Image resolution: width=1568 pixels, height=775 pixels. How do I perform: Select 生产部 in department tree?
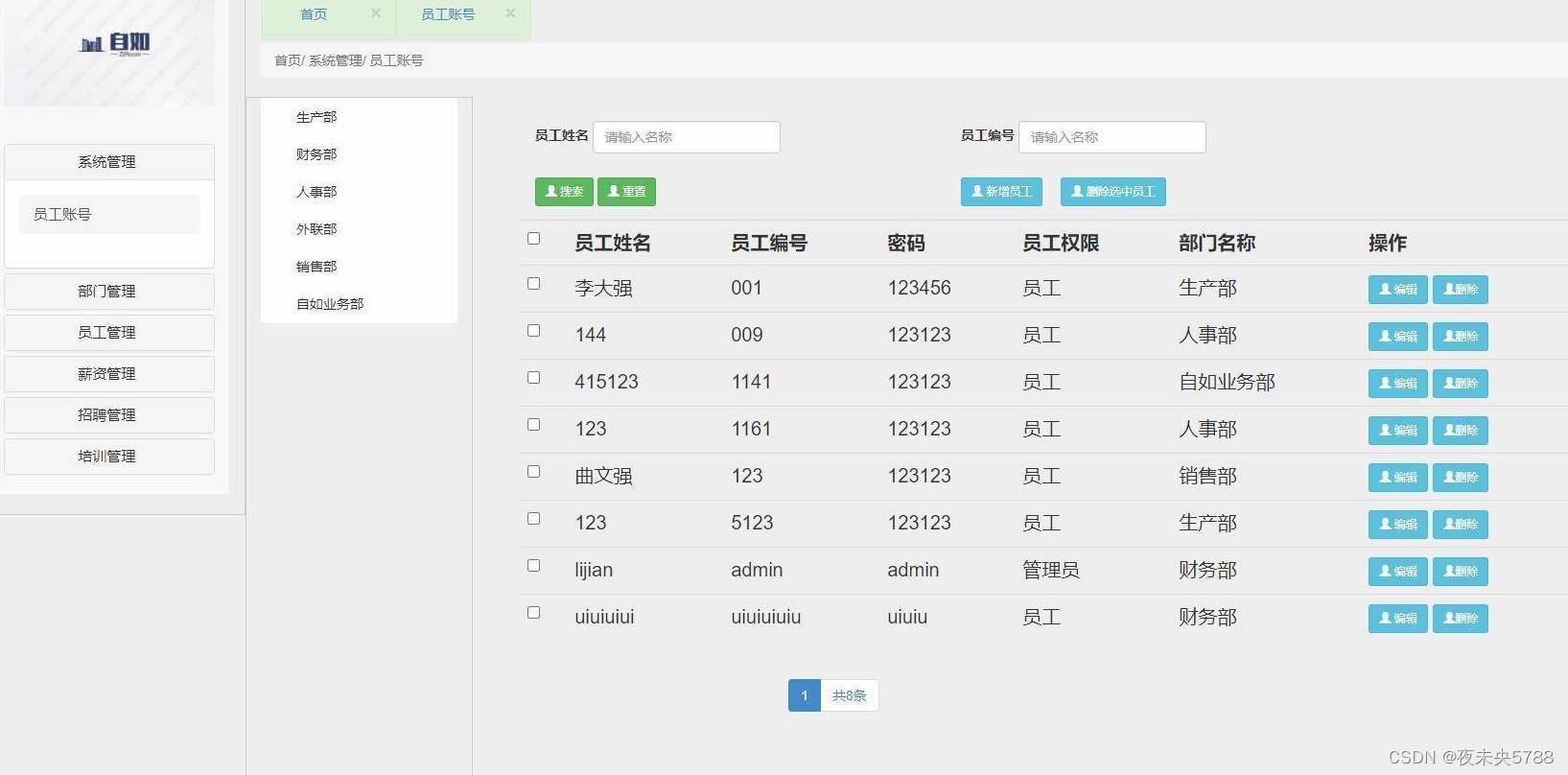[x=316, y=117]
